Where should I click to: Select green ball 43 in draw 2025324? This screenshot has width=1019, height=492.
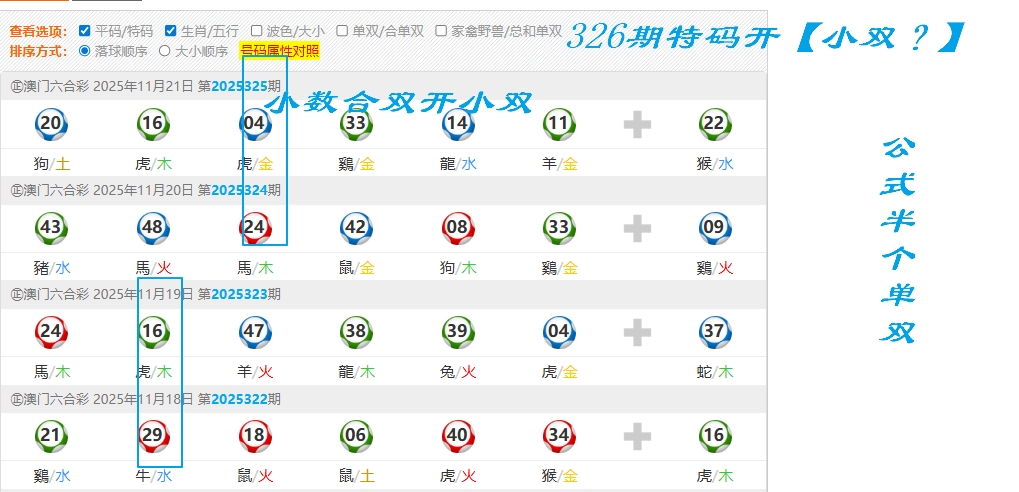click(x=51, y=228)
